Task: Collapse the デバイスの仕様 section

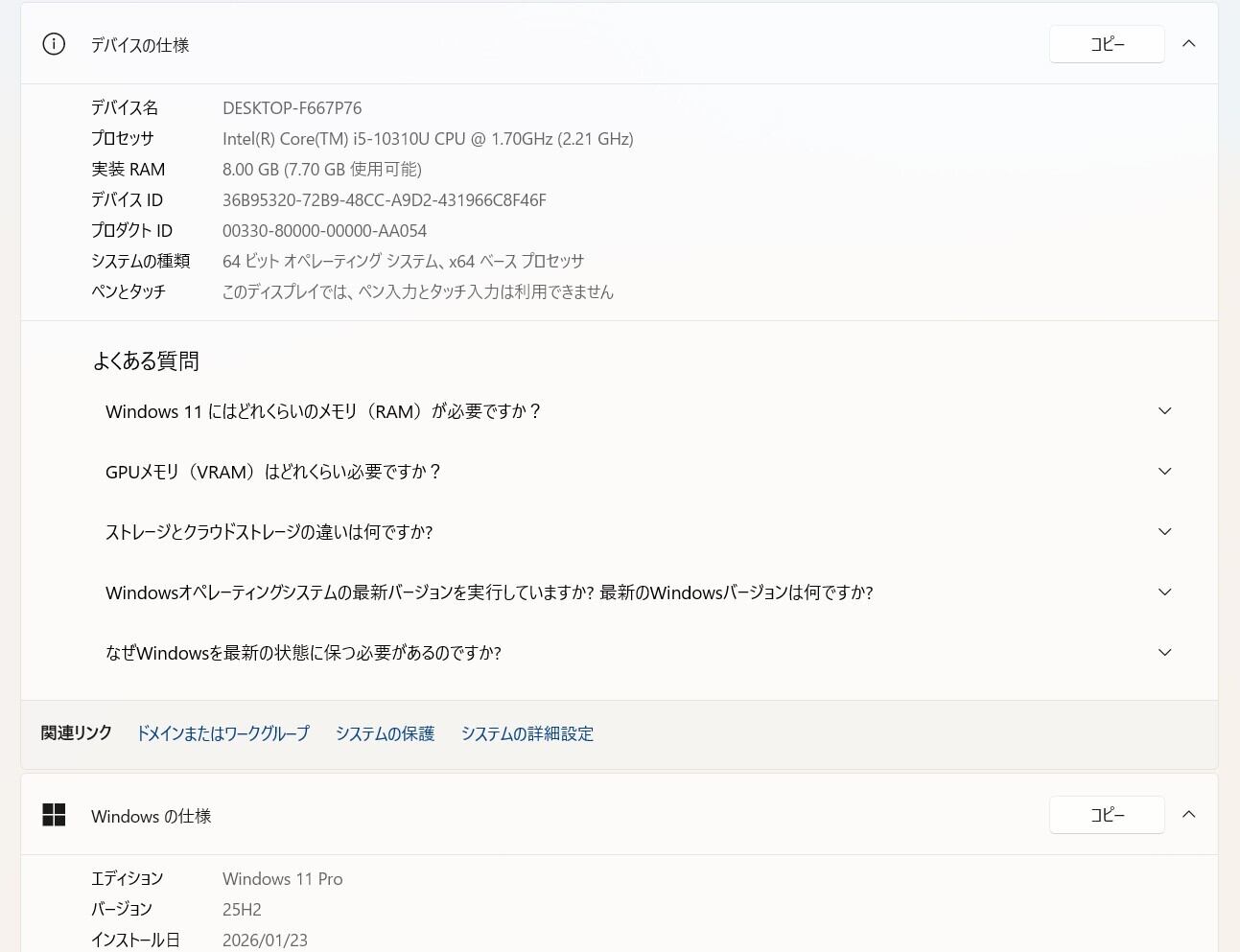Action: [x=1189, y=44]
